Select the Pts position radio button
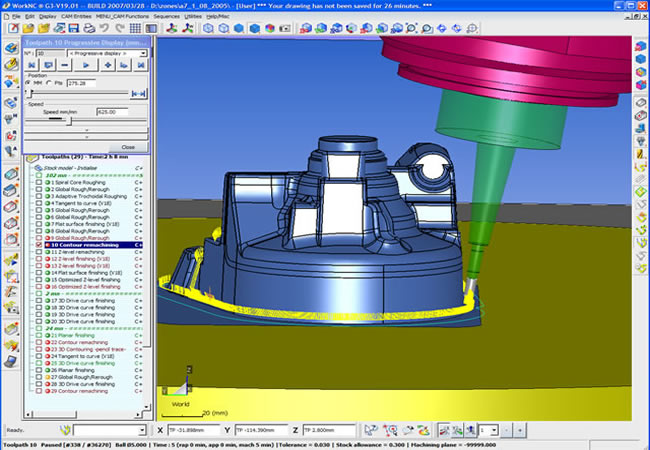 pos(49,83)
